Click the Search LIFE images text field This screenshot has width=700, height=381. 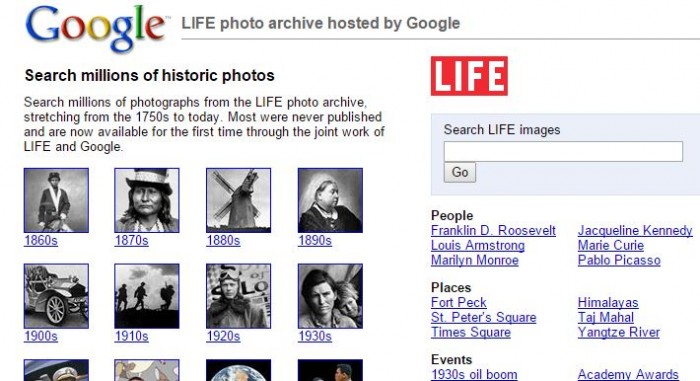tap(563, 151)
